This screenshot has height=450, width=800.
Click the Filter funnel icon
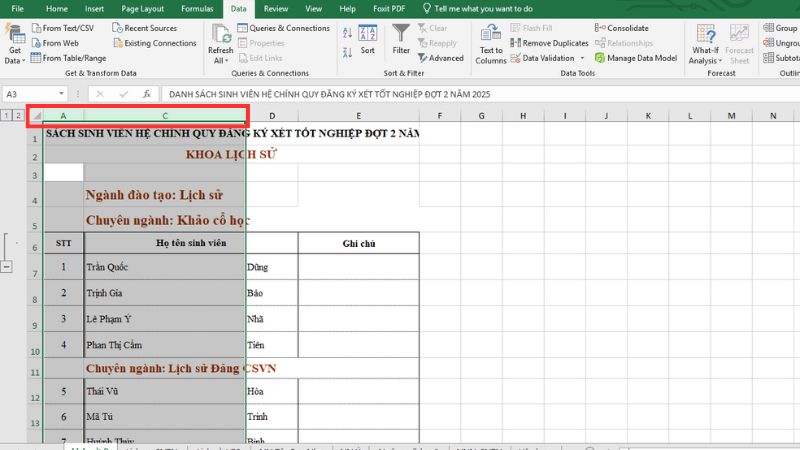pos(401,38)
